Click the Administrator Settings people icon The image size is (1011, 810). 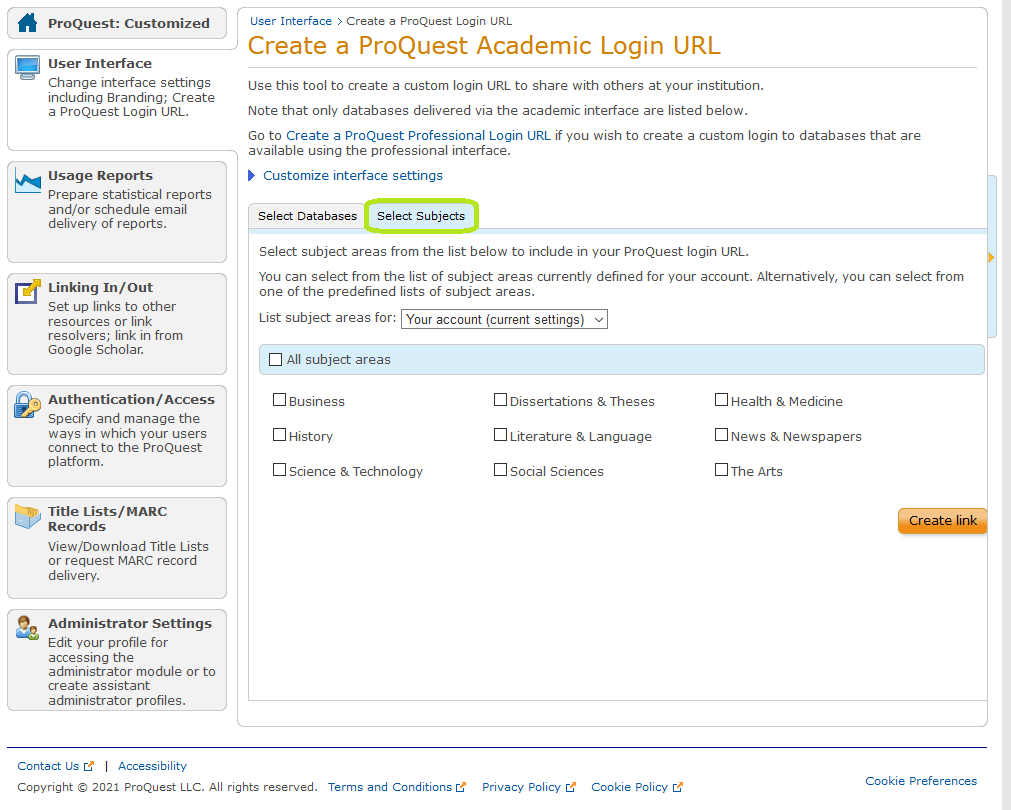(x=27, y=627)
